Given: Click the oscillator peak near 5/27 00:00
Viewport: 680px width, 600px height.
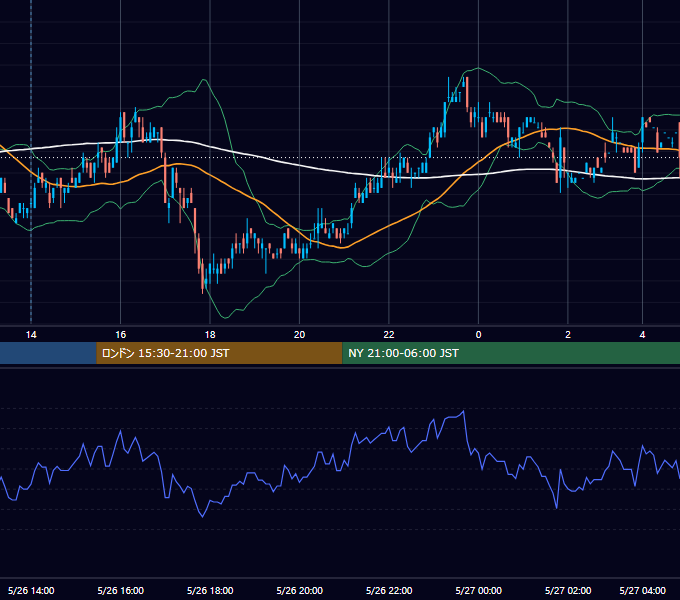Looking at the screenshot, I should (464, 411).
